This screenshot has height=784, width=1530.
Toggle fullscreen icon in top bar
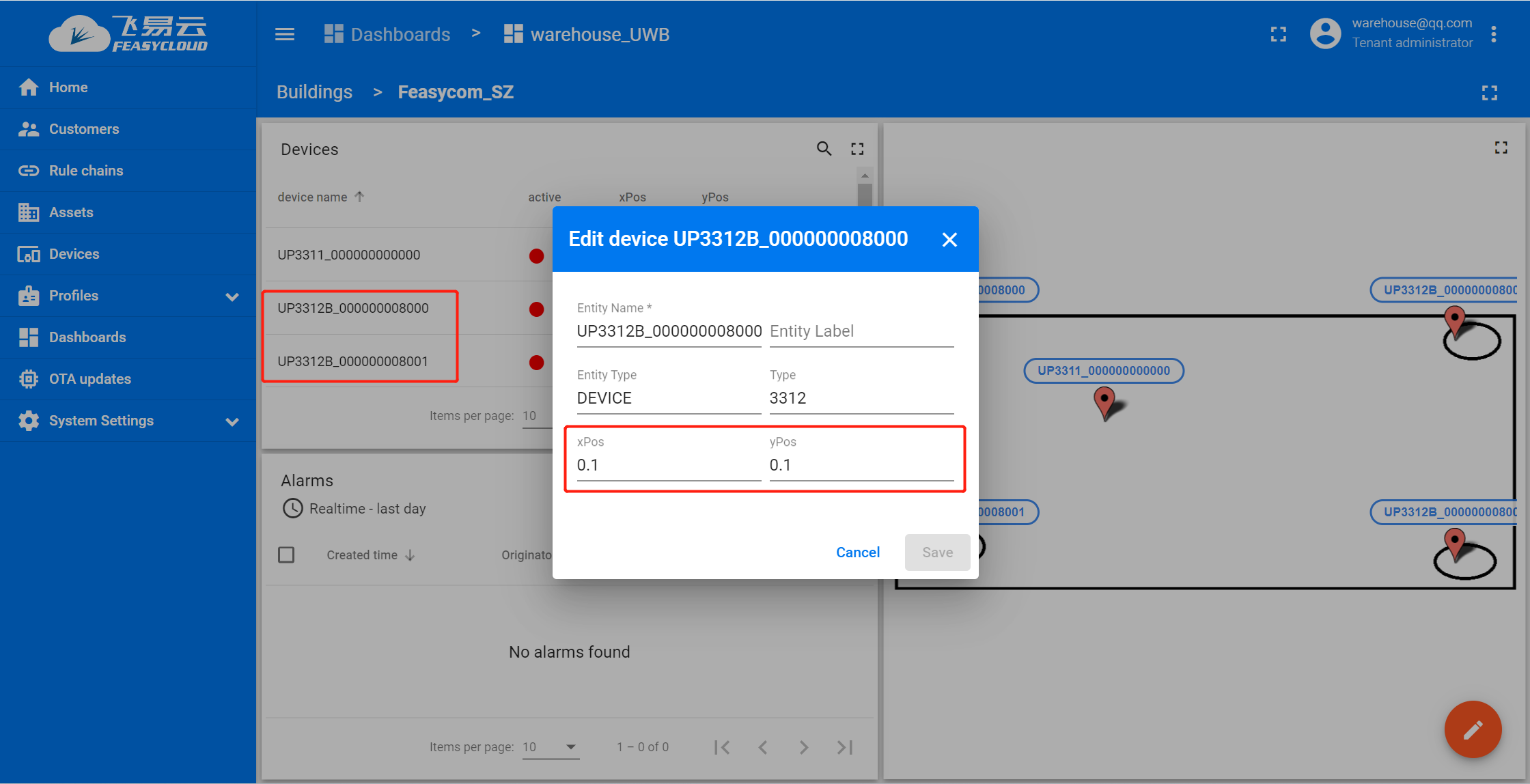(1278, 34)
